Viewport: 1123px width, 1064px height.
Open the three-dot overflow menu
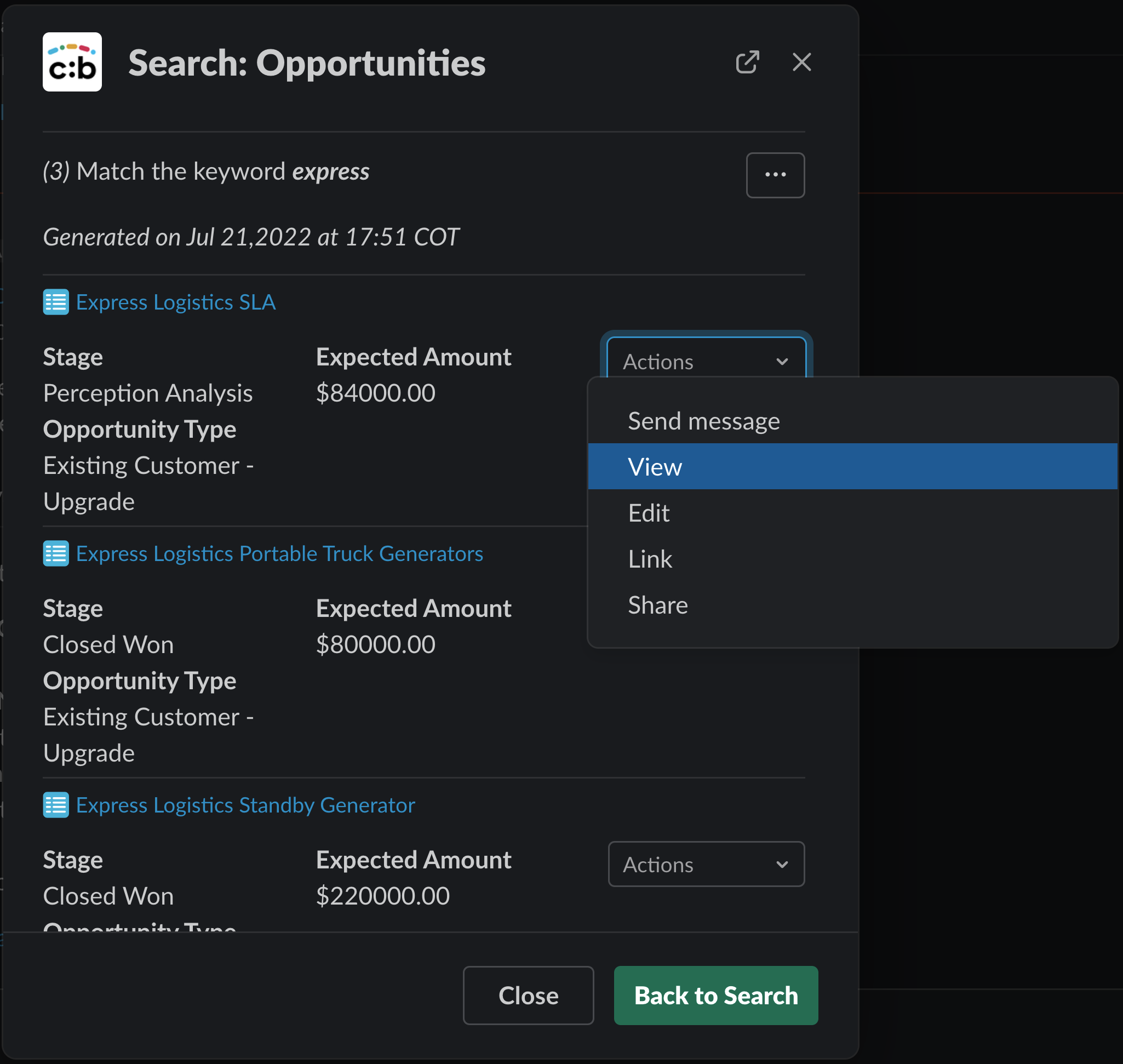tap(775, 175)
